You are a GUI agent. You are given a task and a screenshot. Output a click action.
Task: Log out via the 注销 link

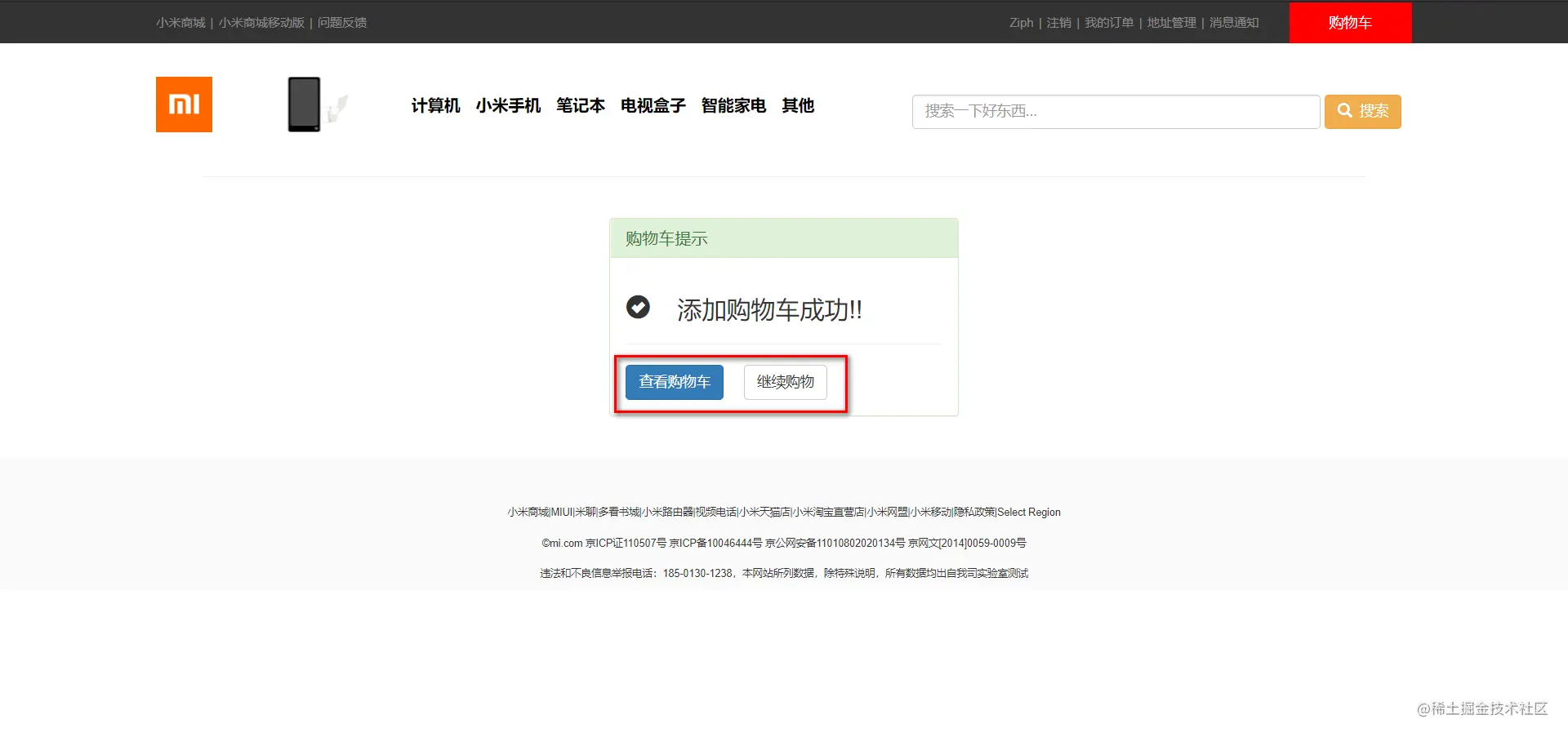[x=1059, y=23]
